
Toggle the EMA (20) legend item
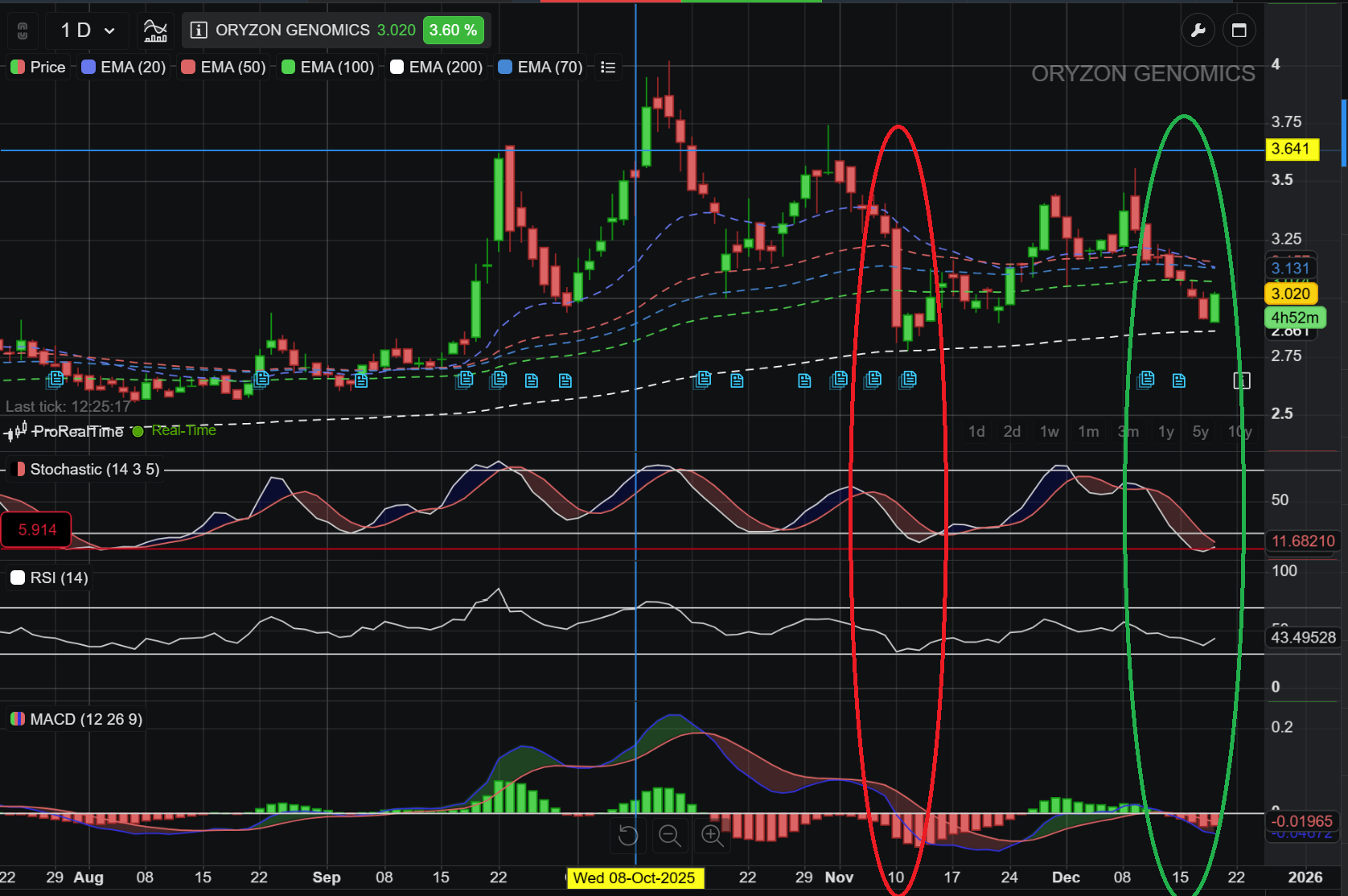point(123,67)
